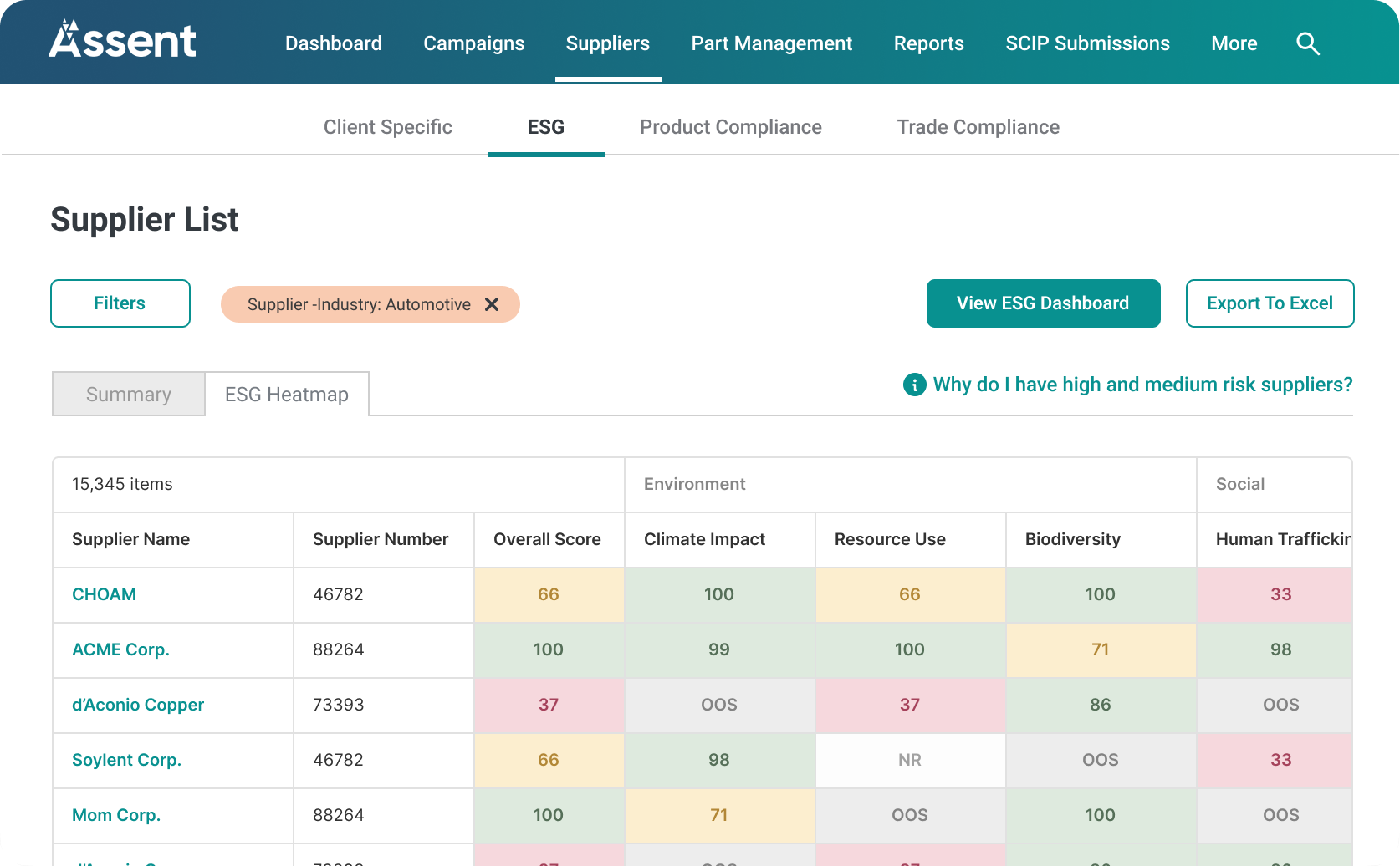Viewport: 1400px width, 866px height.
Task: Open the SCIP Submissions section
Action: [1086, 43]
